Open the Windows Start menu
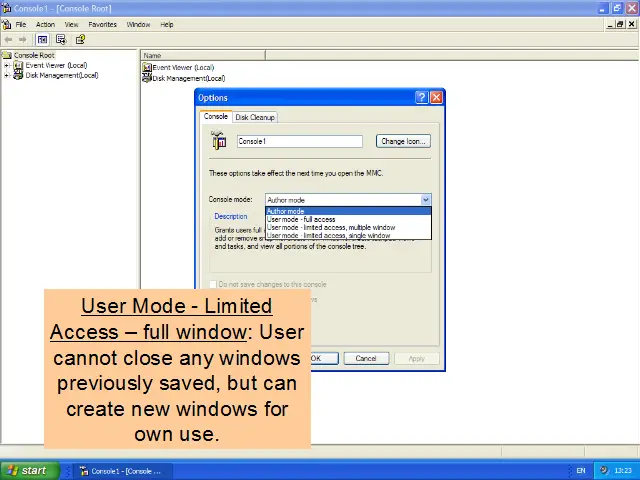 coord(27,470)
